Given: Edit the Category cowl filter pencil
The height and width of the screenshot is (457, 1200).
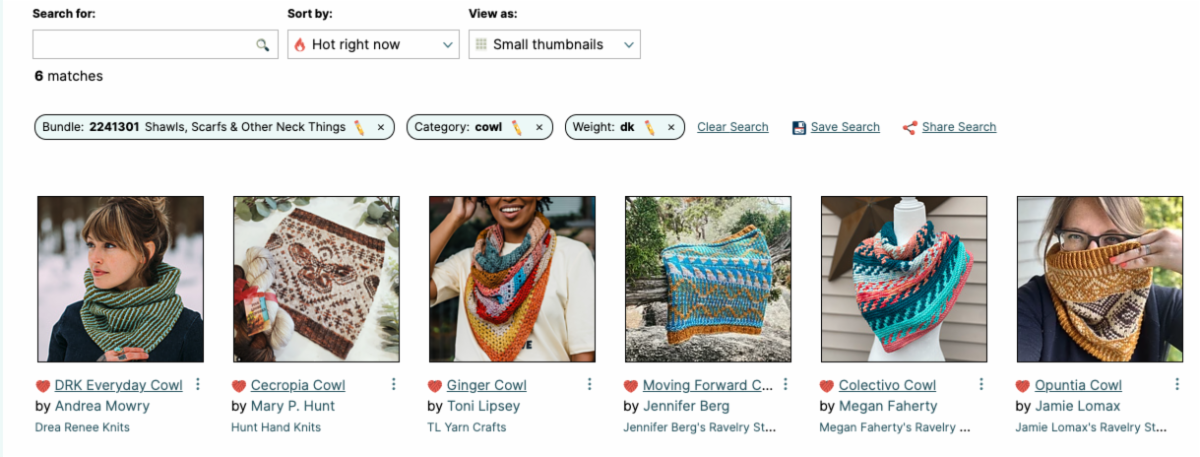Looking at the screenshot, I should [x=517, y=127].
